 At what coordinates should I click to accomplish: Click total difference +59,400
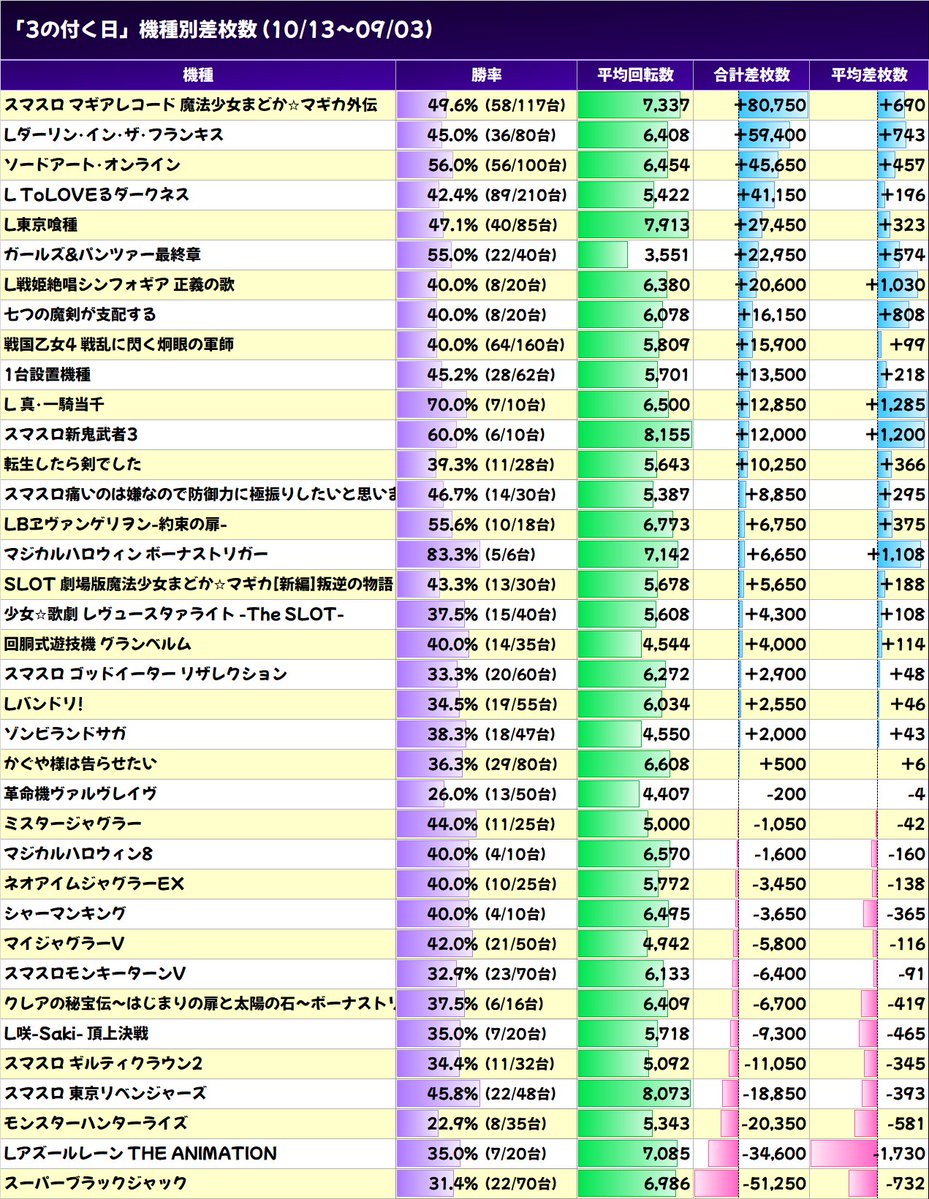click(x=771, y=135)
